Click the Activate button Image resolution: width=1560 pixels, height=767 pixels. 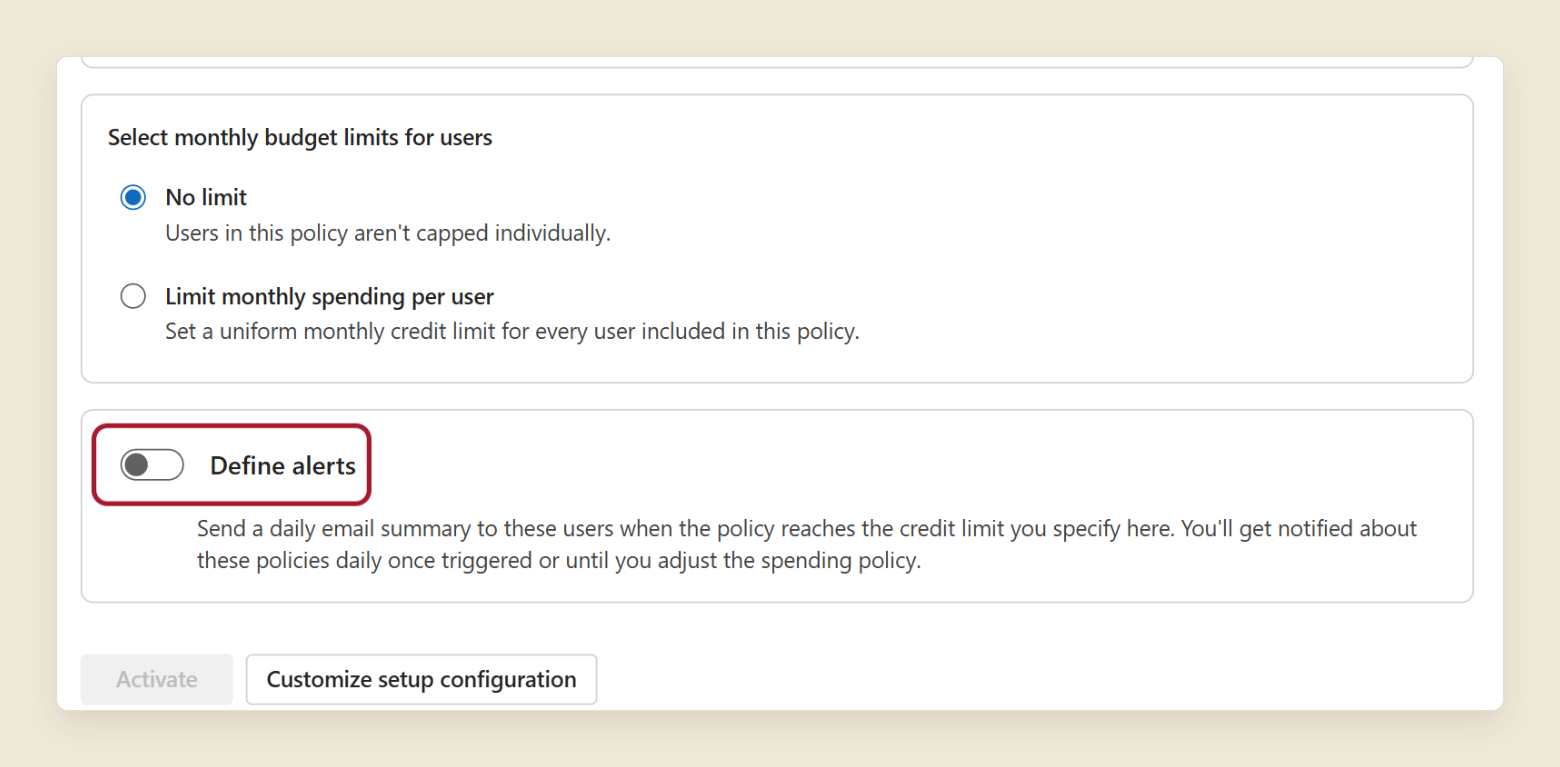tap(157, 680)
